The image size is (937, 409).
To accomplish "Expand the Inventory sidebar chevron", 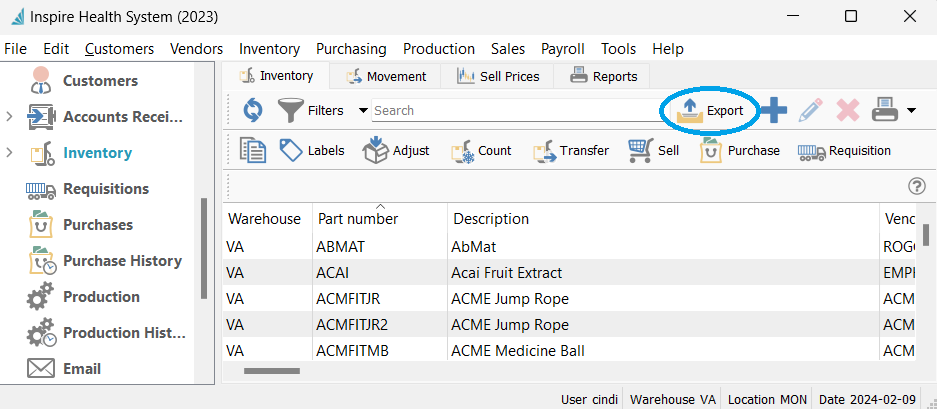I will (x=9, y=153).
